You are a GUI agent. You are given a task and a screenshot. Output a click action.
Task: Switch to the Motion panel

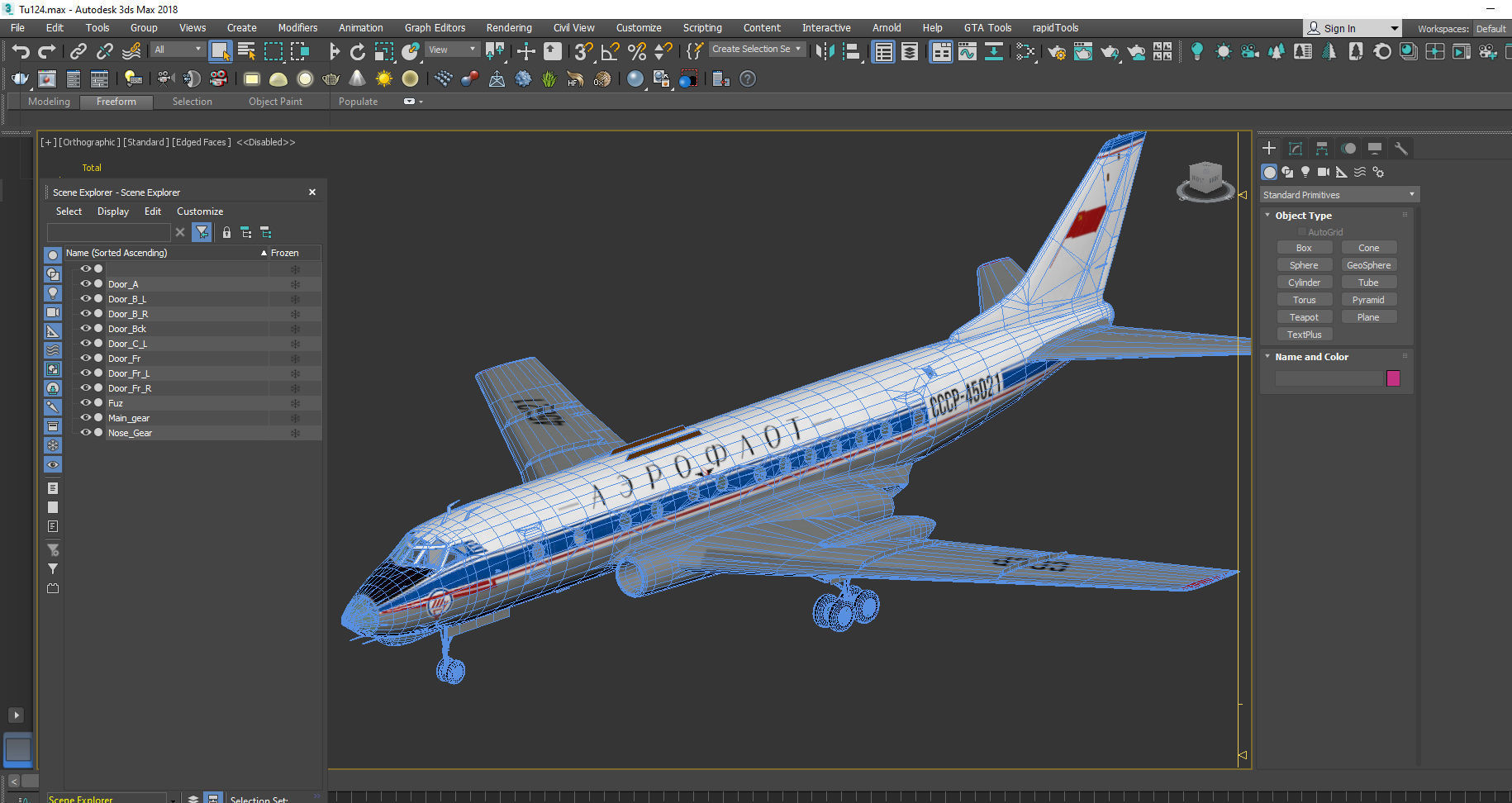1348,149
